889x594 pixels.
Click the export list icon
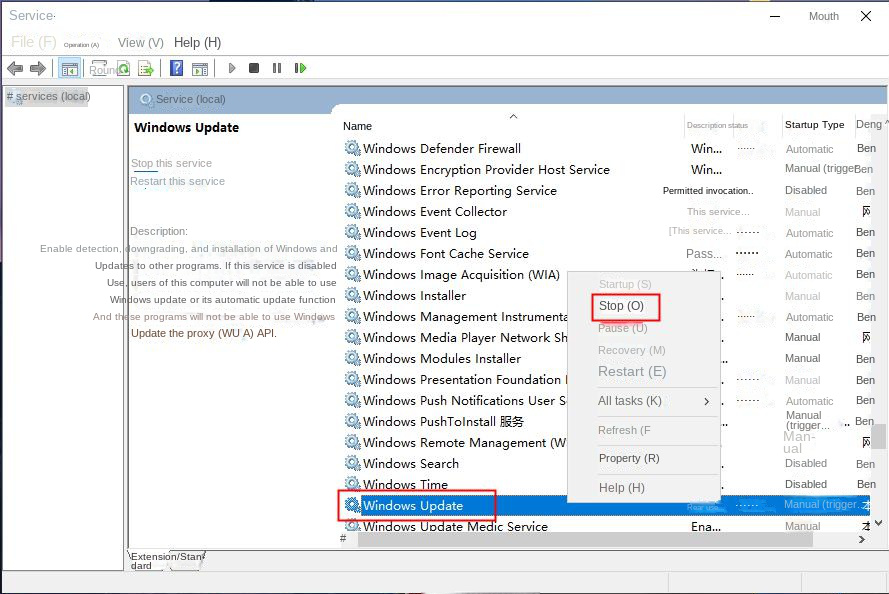(x=144, y=67)
